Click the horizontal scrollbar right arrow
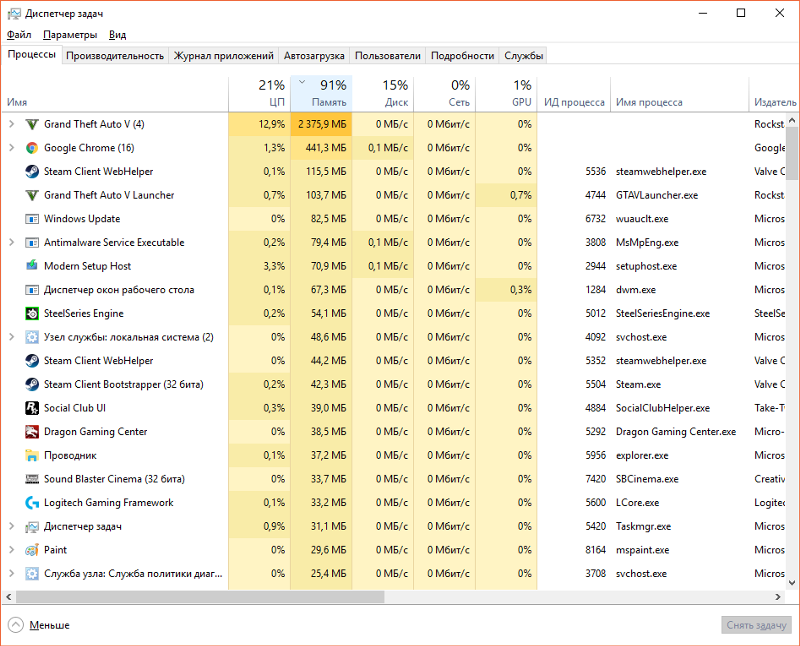The image size is (800, 646). pyautogui.click(x=778, y=597)
